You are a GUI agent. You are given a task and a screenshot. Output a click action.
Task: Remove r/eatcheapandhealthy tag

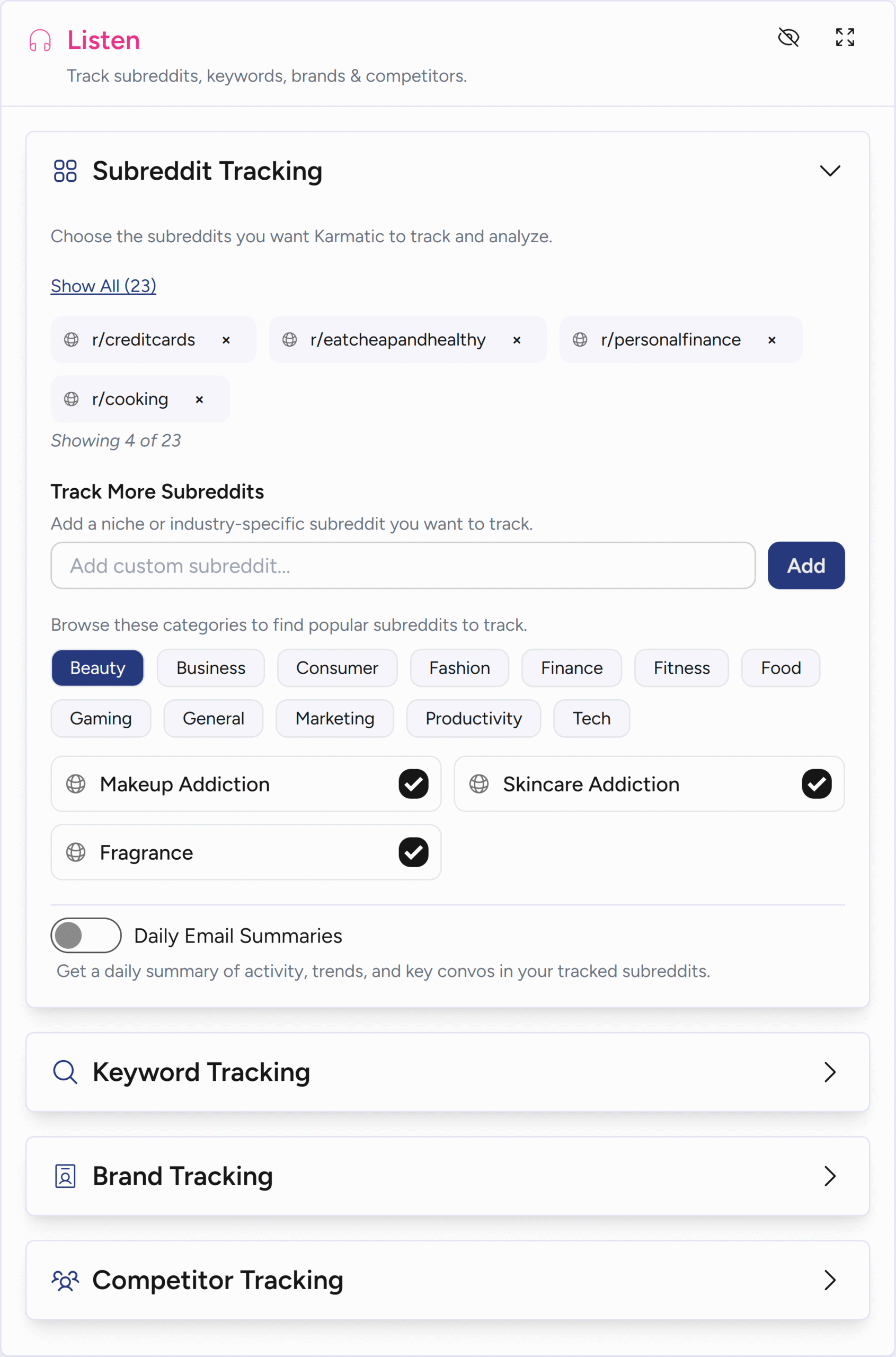[x=517, y=340]
